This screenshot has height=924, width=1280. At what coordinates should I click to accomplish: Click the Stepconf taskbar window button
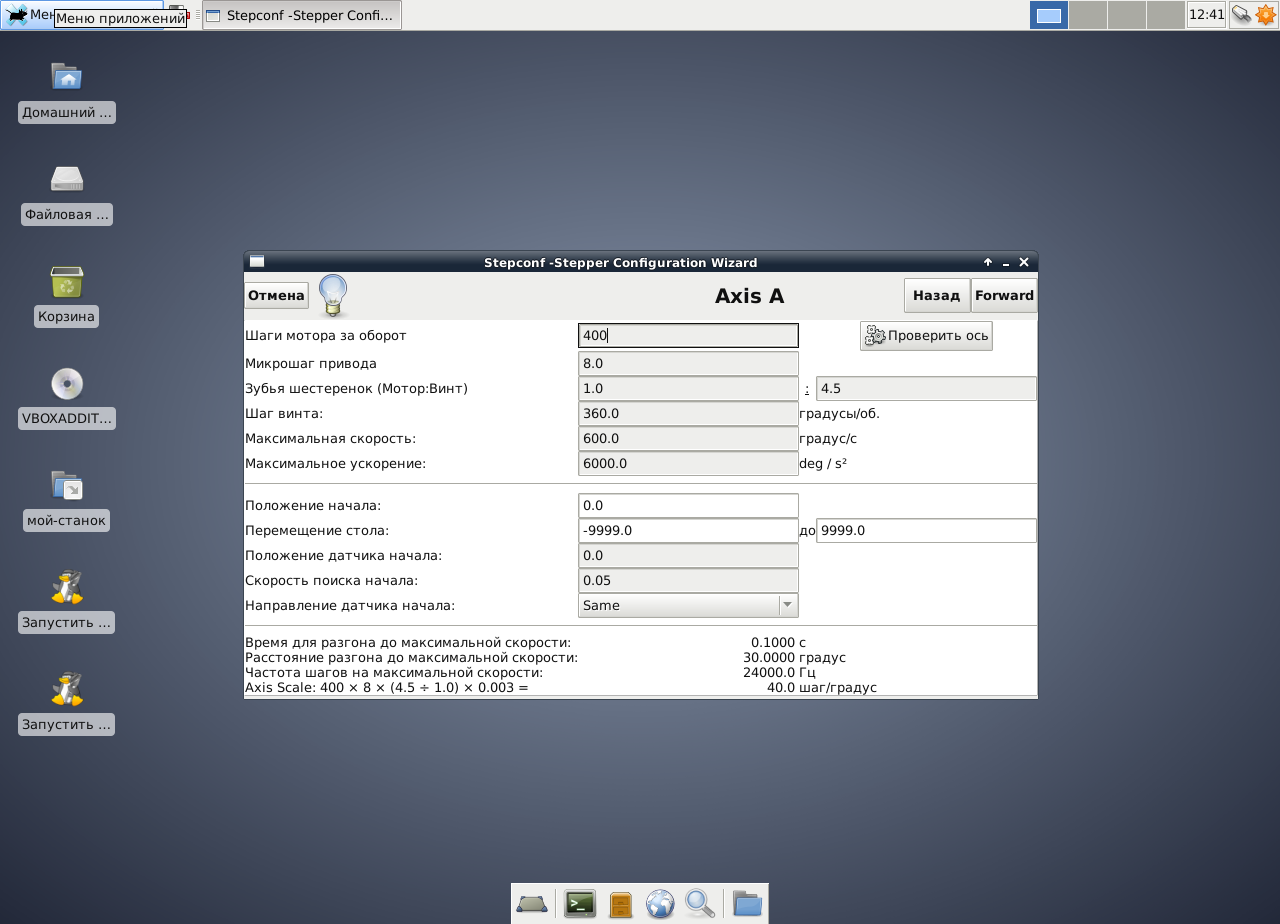302,15
